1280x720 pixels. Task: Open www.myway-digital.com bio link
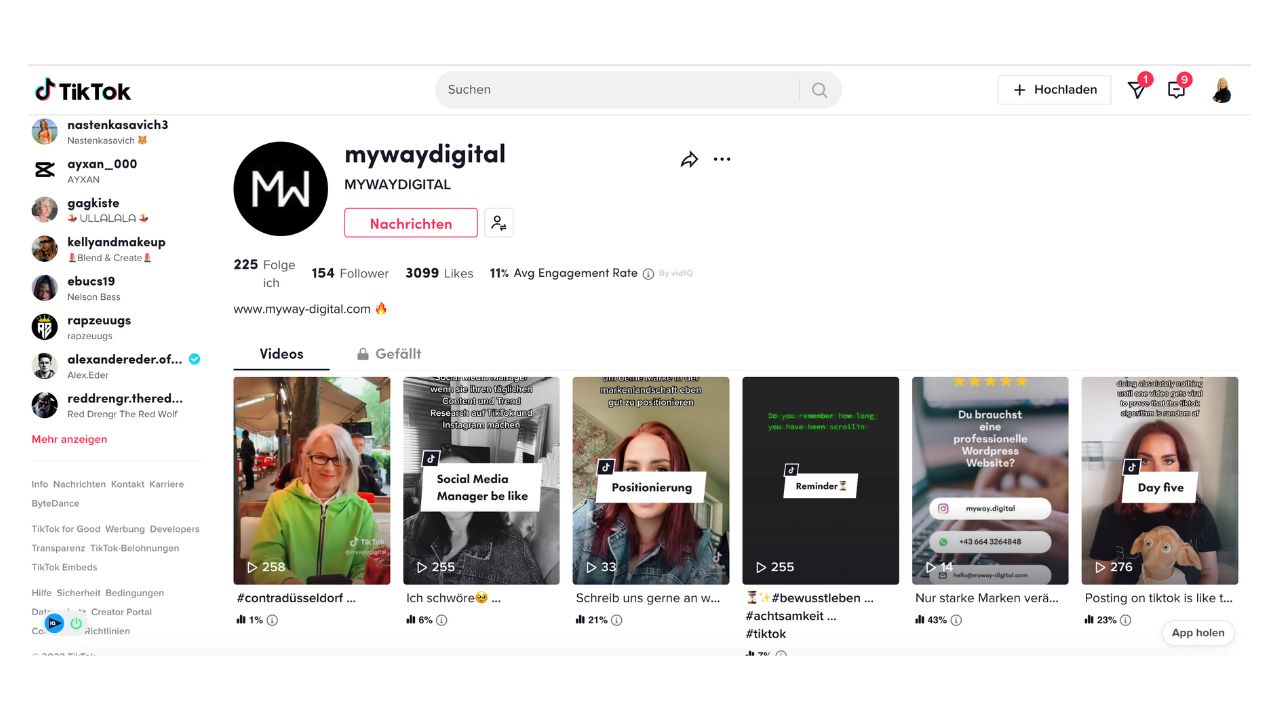[302, 309]
